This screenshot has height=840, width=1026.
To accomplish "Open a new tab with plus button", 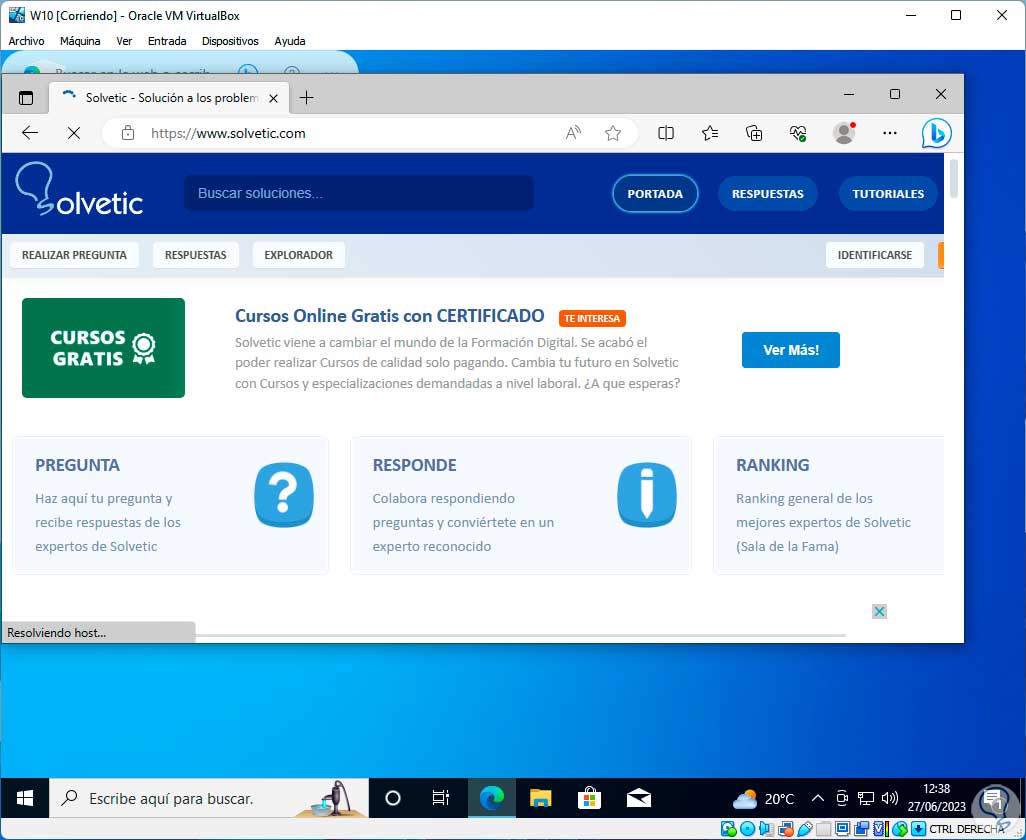I will (306, 98).
